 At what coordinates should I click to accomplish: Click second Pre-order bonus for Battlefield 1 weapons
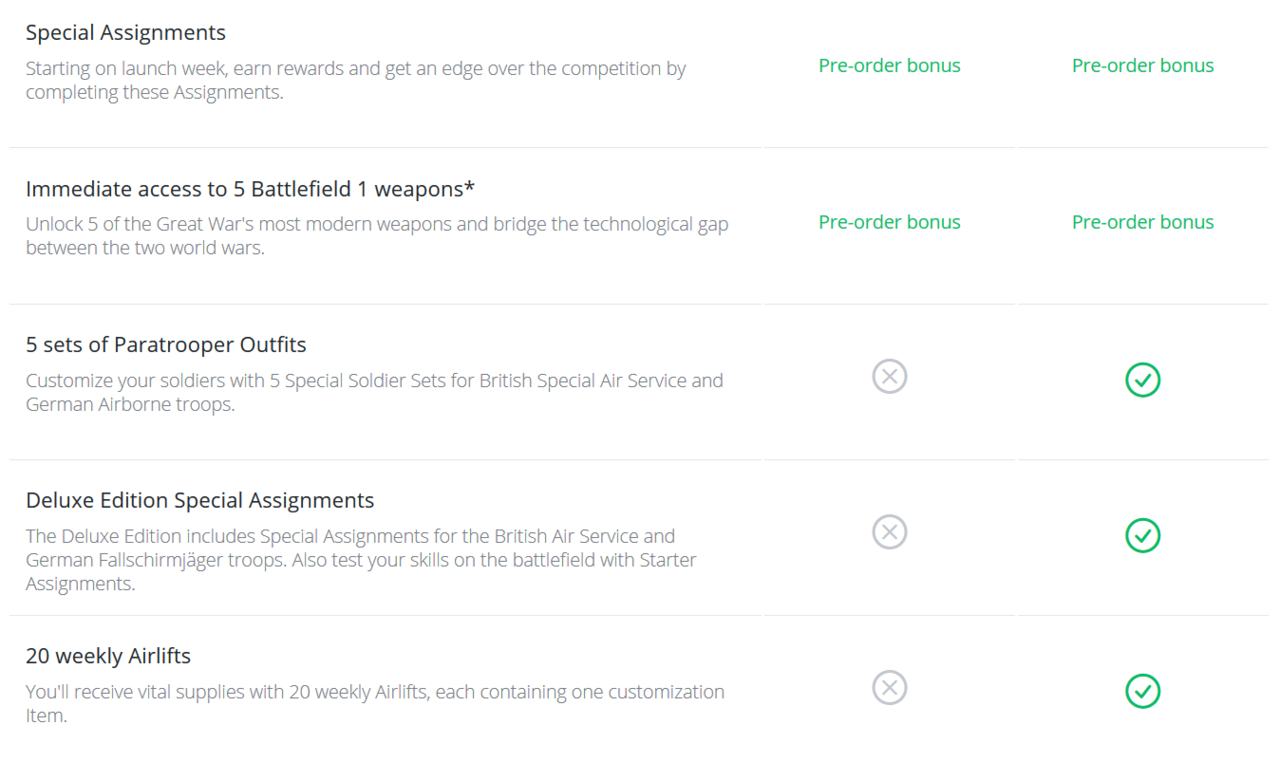(x=1143, y=222)
